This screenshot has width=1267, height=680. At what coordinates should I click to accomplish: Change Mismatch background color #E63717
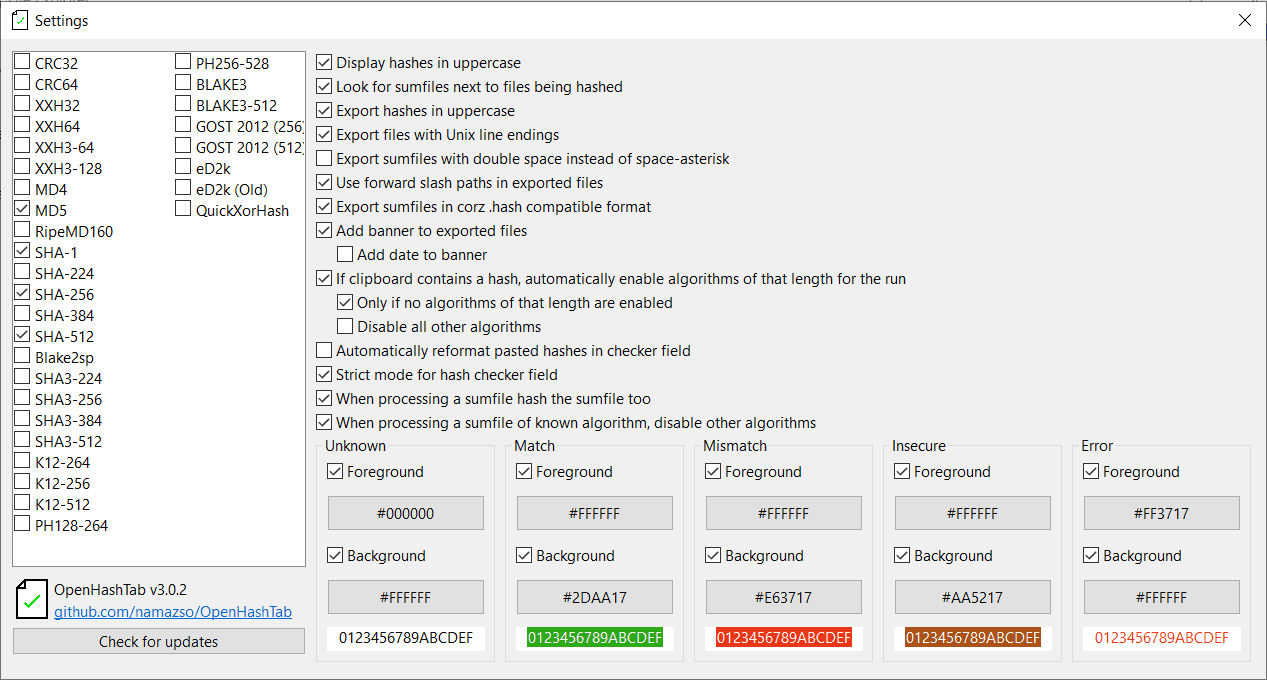tap(784, 597)
